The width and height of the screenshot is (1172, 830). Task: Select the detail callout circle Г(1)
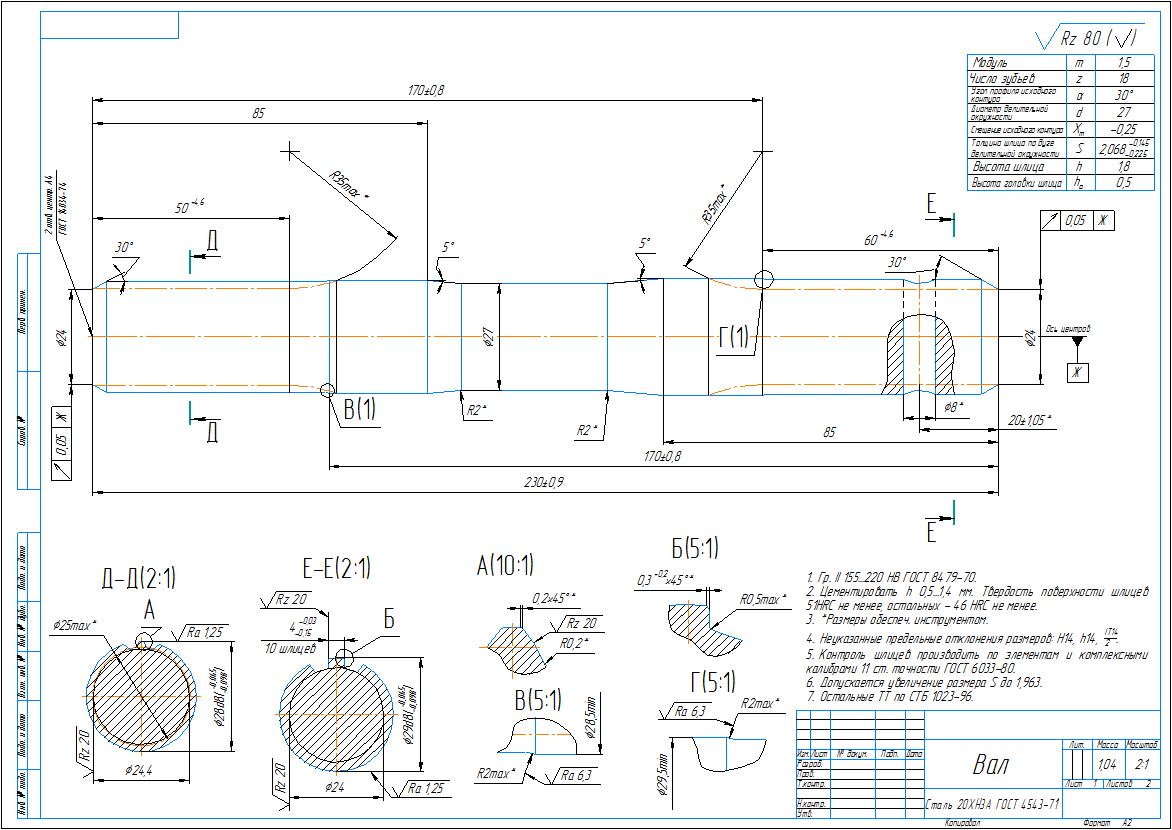click(x=763, y=280)
